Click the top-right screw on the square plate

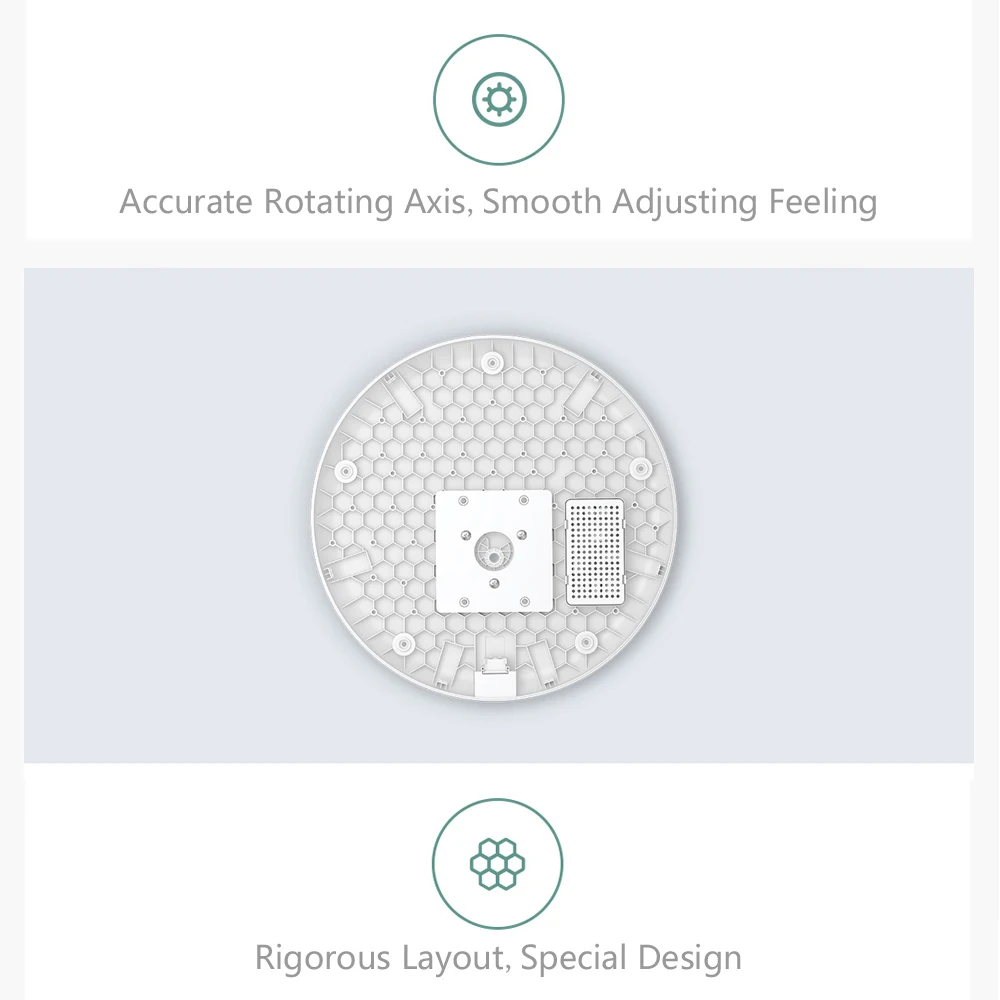coord(524,500)
